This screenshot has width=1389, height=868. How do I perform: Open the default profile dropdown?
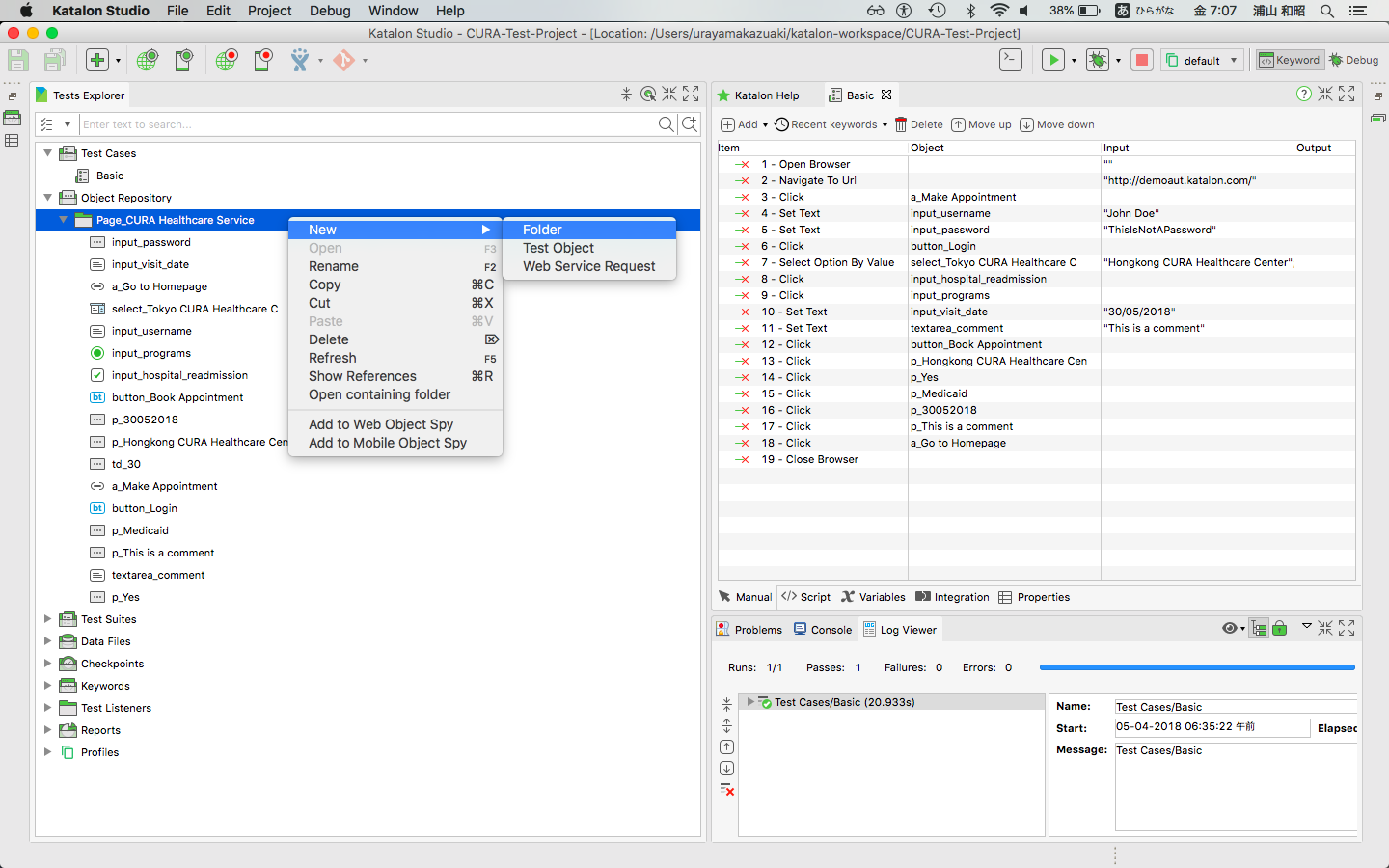tap(1202, 60)
